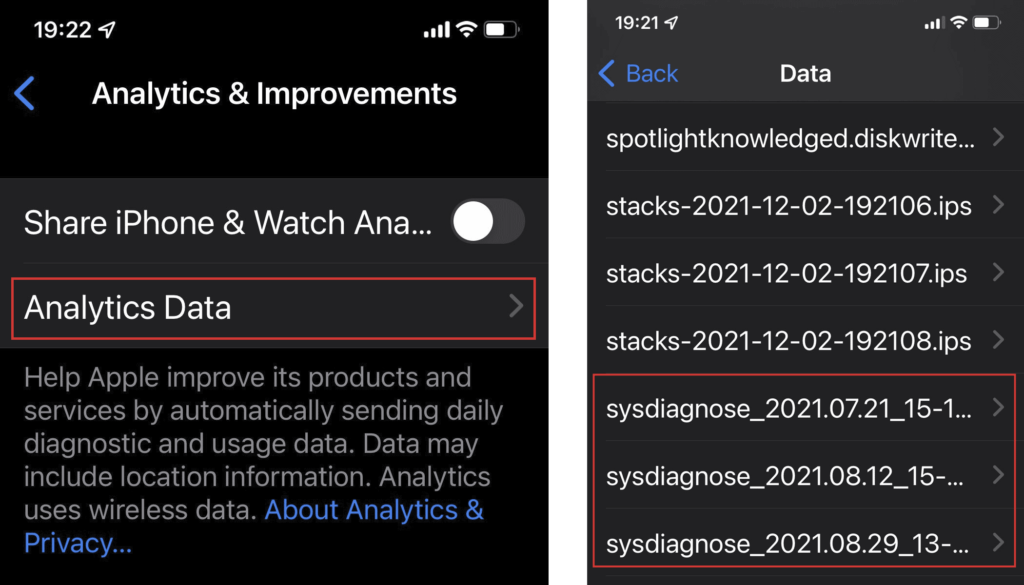The width and height of the screenshot is (1024, 585).
Task: Go back from the Data screen
Action: 638,73
